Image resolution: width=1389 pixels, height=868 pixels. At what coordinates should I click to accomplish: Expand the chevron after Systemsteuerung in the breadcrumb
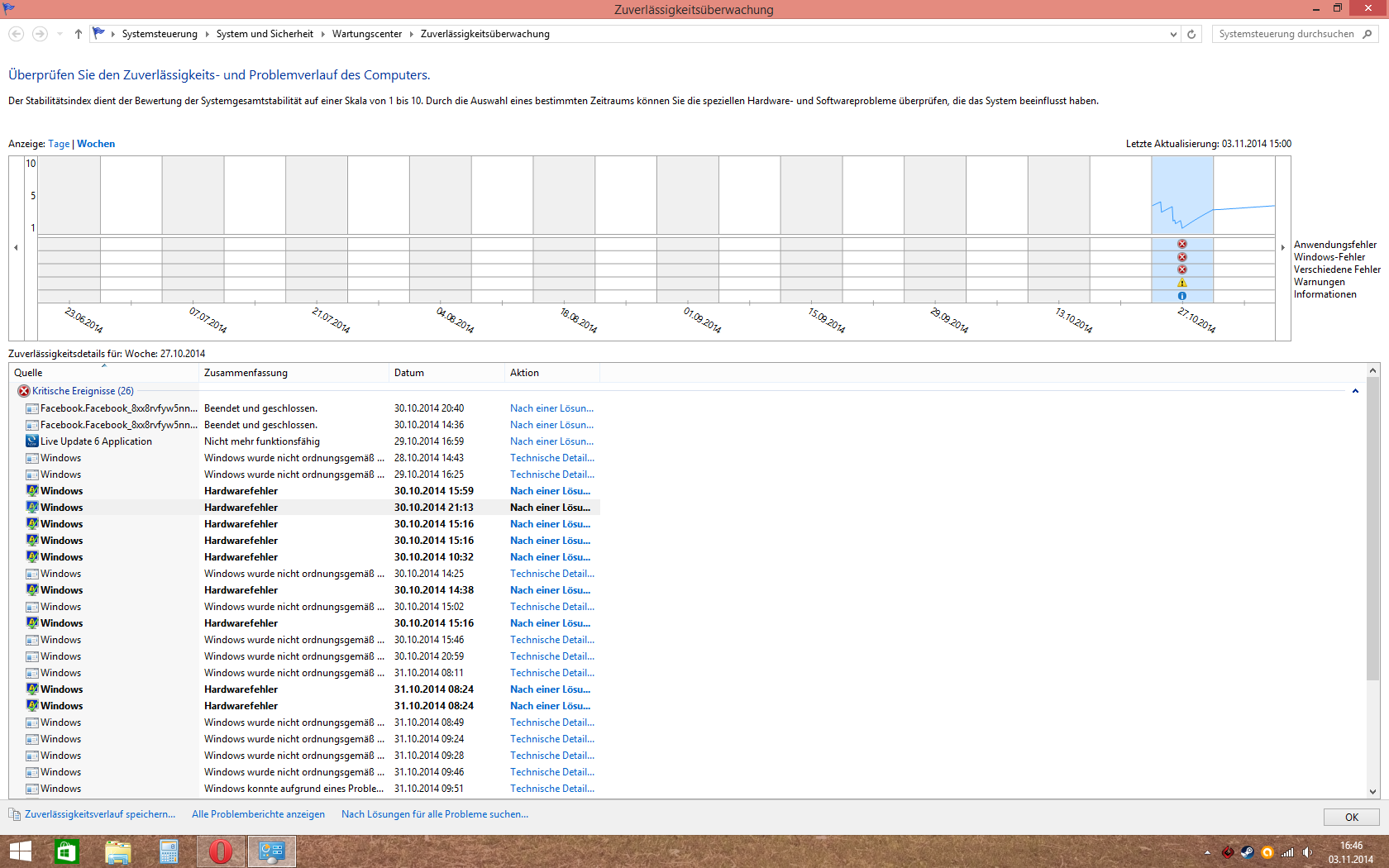[207, 34]
